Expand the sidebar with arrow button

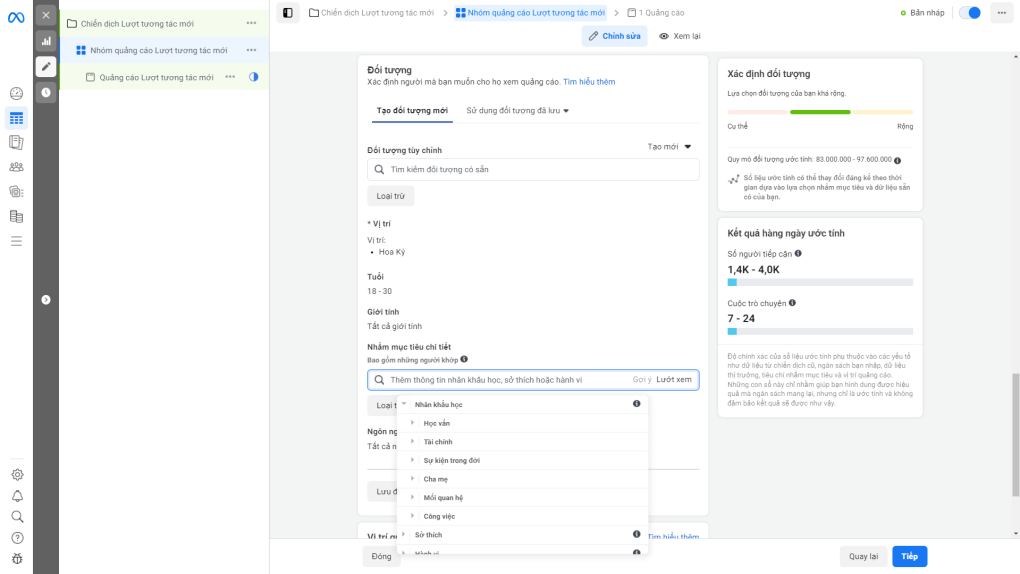click(x=46, y=300)
